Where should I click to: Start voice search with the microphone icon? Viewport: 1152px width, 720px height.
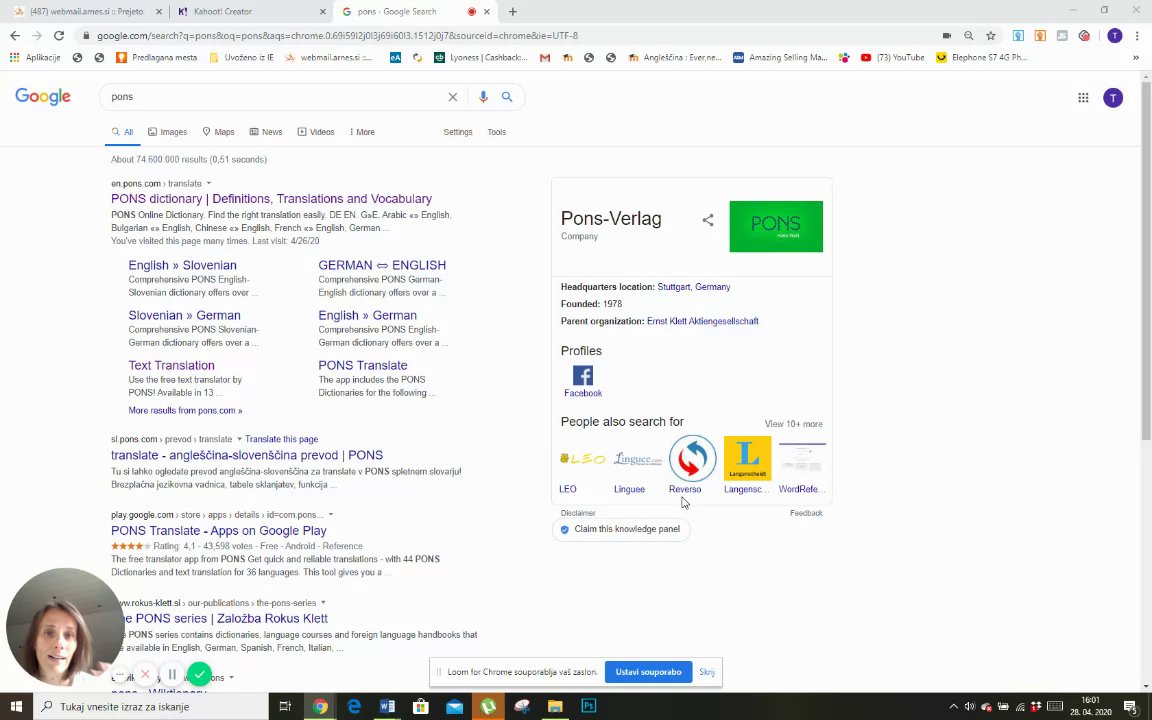point(483,97)
